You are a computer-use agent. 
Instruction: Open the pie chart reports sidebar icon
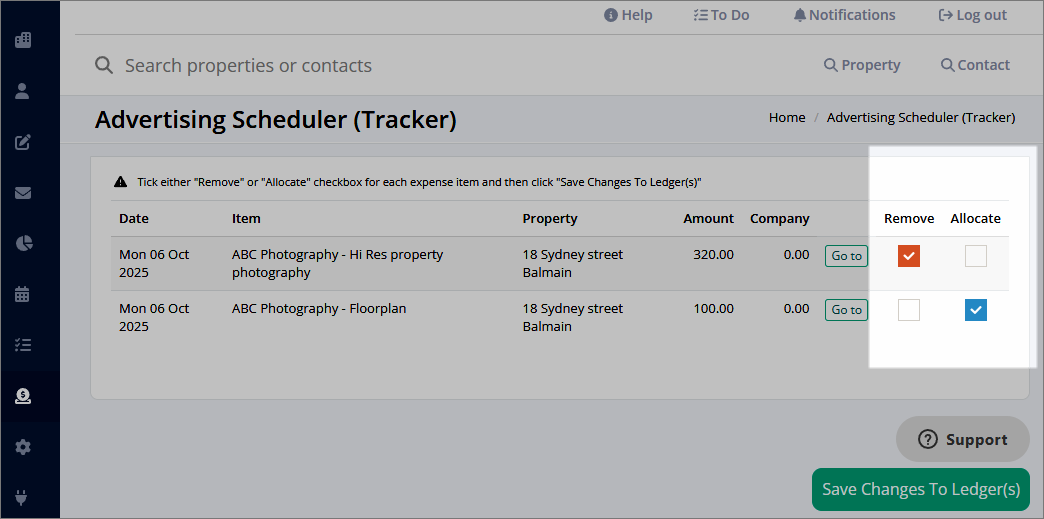tap(23, 244)
